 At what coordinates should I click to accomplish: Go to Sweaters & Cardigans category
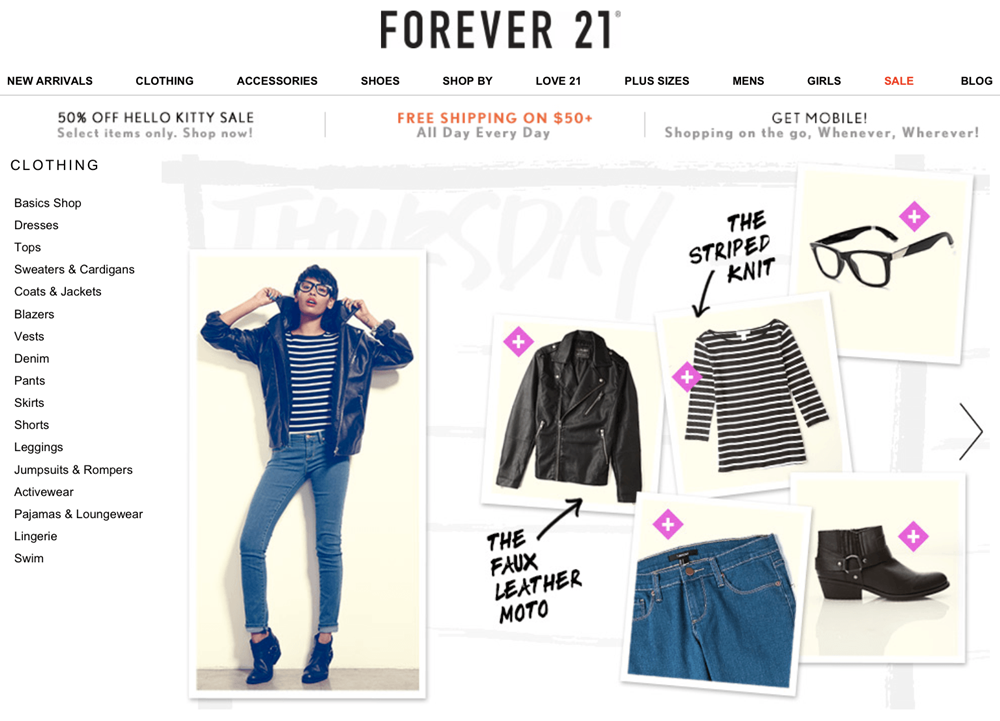[74, 270]
